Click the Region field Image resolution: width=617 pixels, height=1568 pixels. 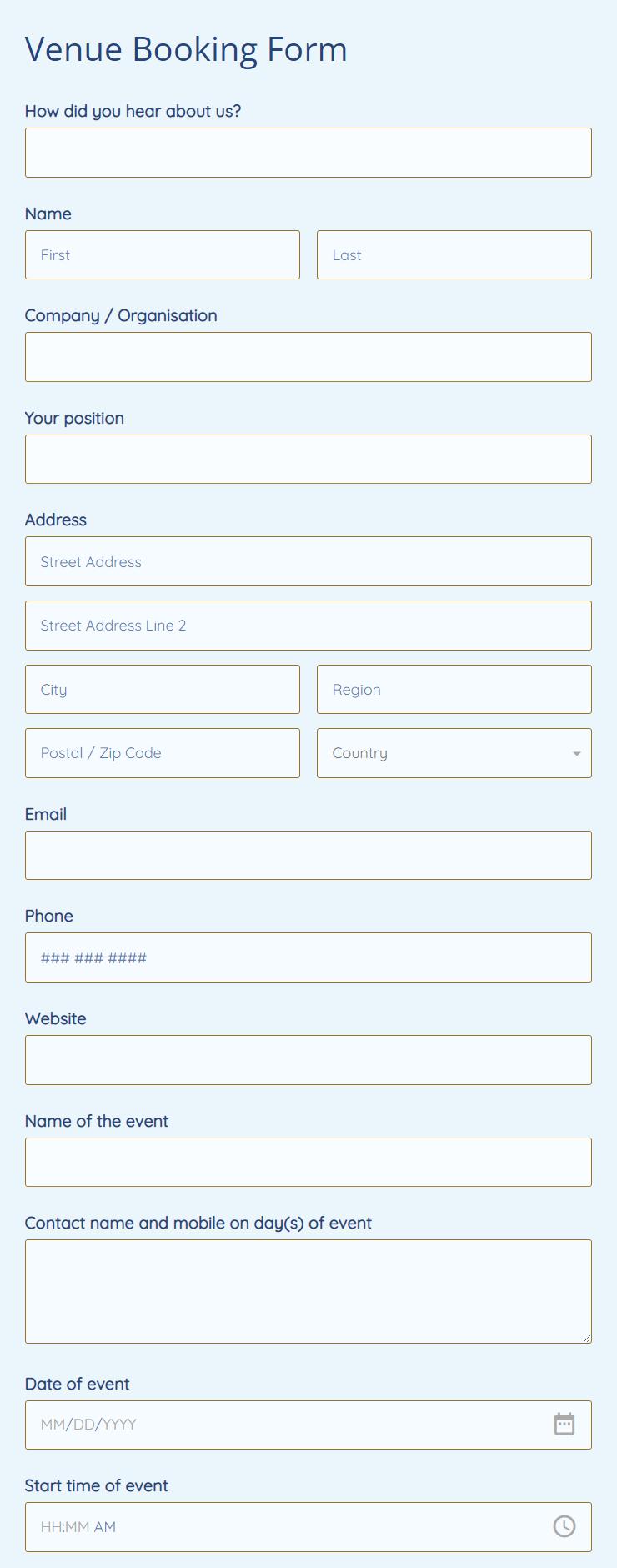click(454, 689)
